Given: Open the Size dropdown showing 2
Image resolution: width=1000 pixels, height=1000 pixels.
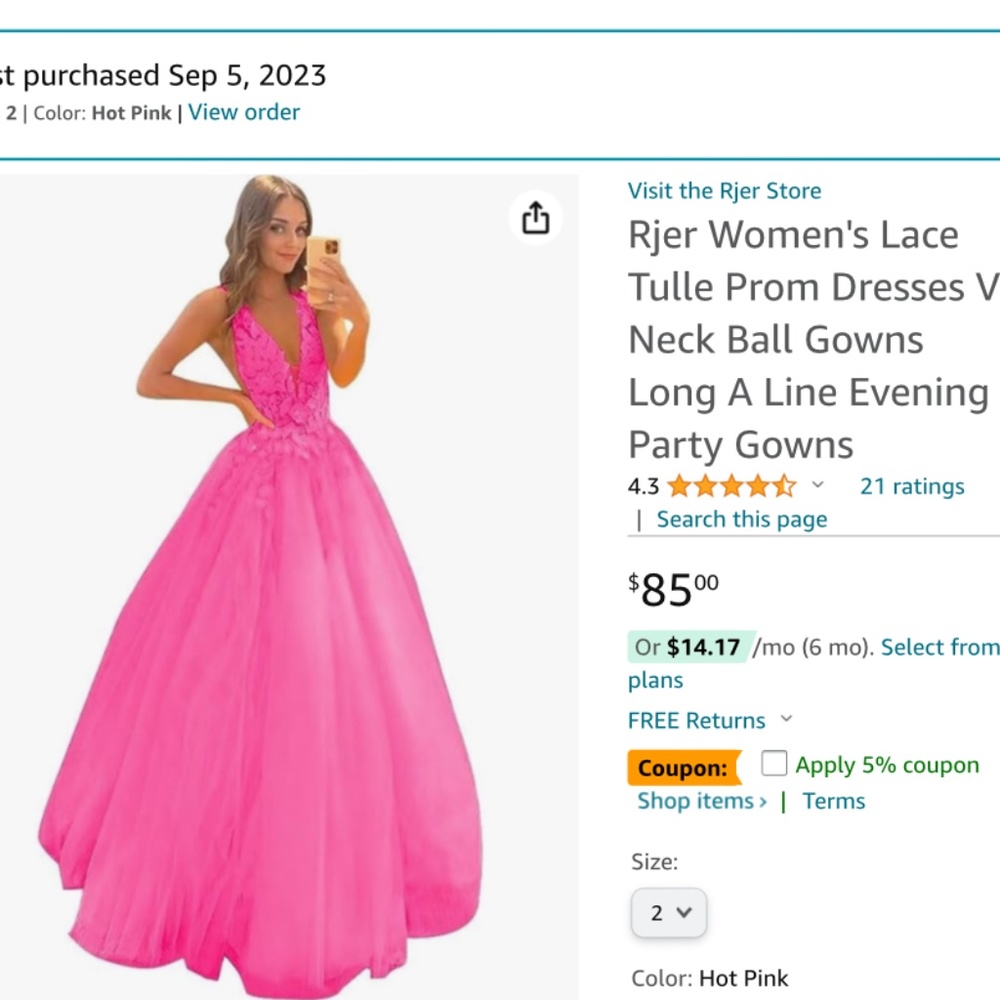Looking at the screenshot, I should click(x=668, y=912).
